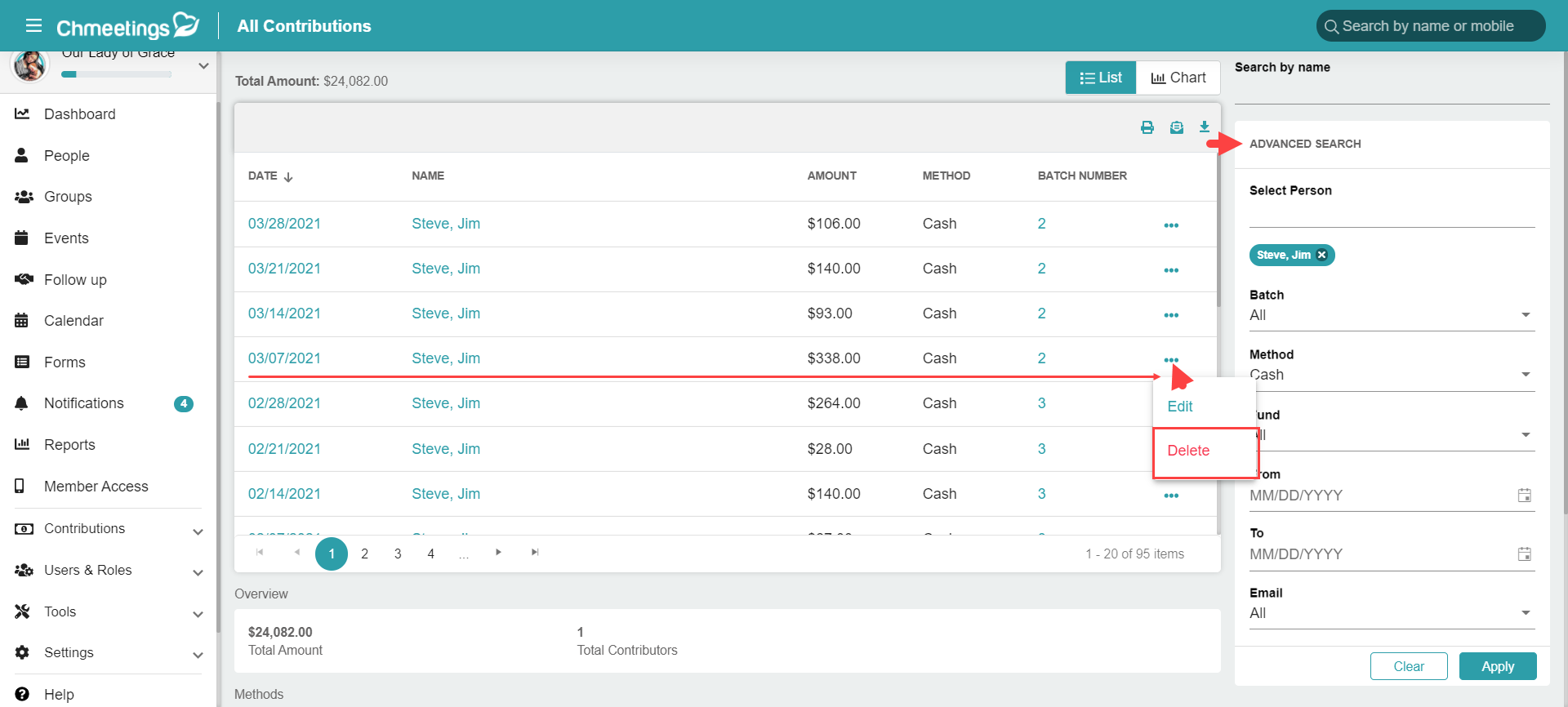1568x707 pixels.
Task: Open the hamburger navigation menu
Action: click(x=33, y=26)
